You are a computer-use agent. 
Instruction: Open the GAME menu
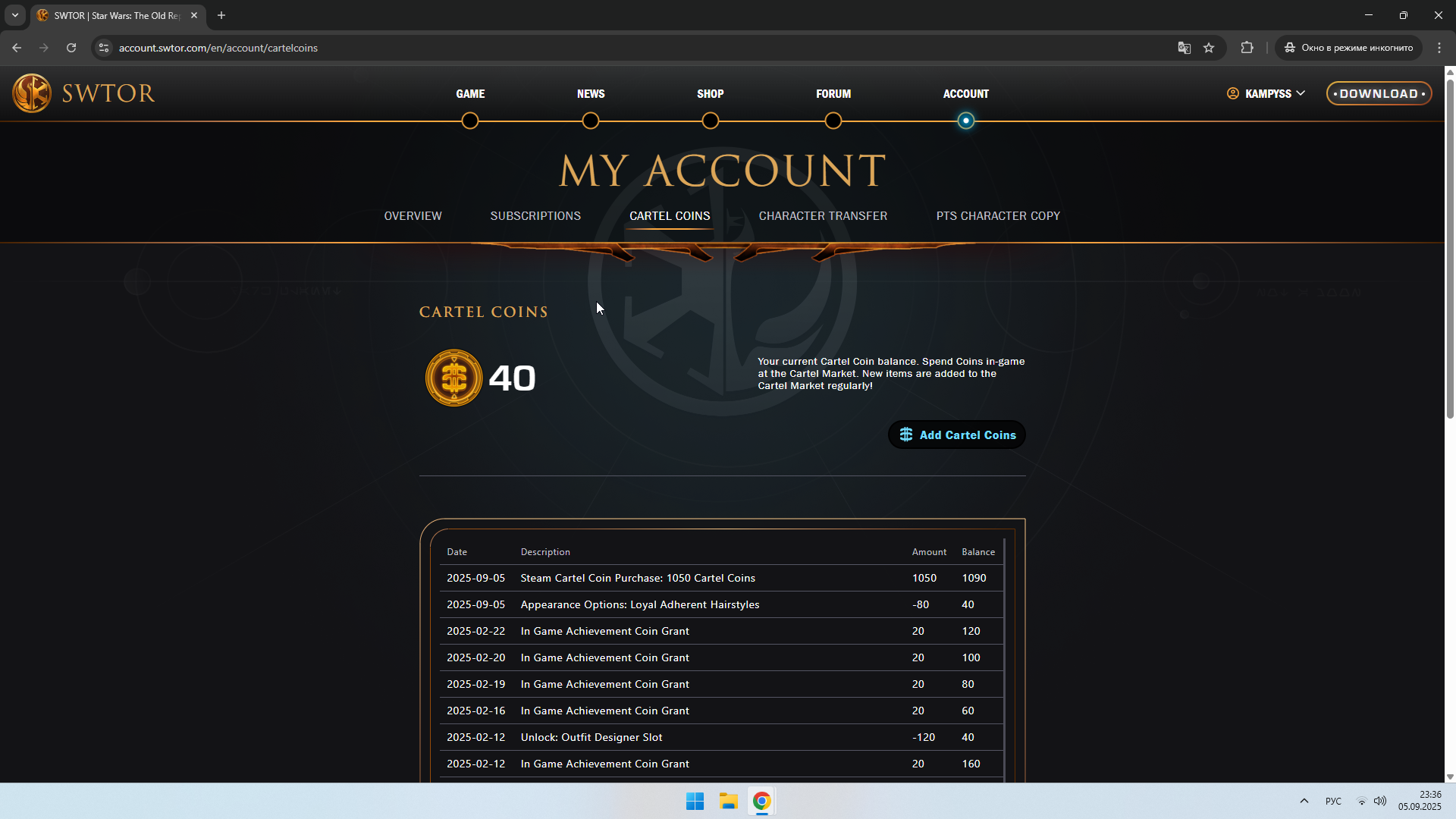[470, 94]
